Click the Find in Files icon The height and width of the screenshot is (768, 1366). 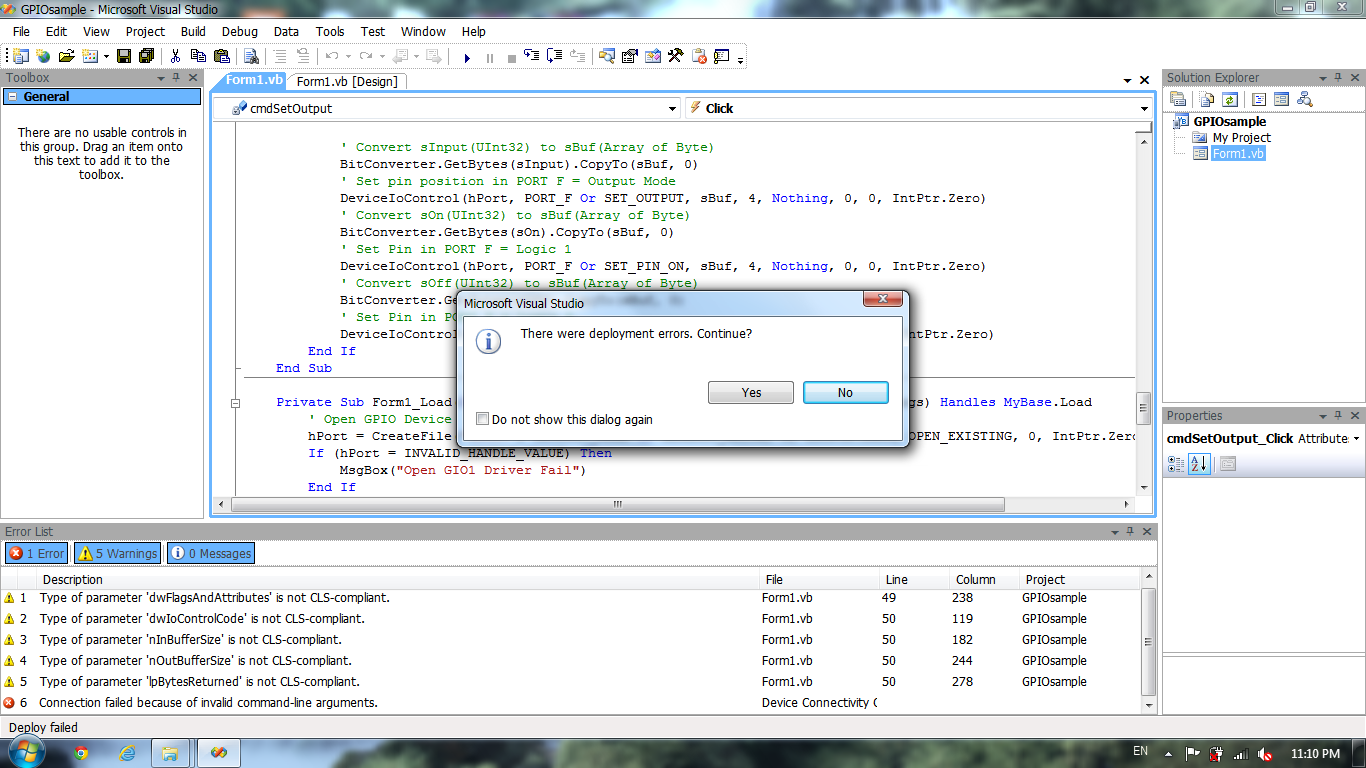[x=251, y=56]
